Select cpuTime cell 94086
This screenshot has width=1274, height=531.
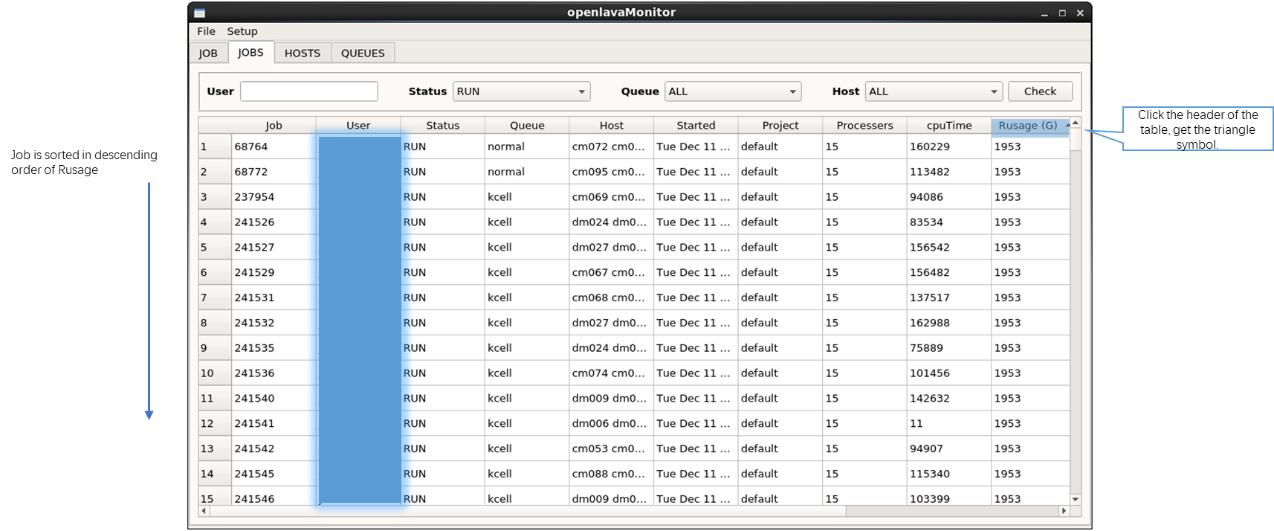pos(949,197)
